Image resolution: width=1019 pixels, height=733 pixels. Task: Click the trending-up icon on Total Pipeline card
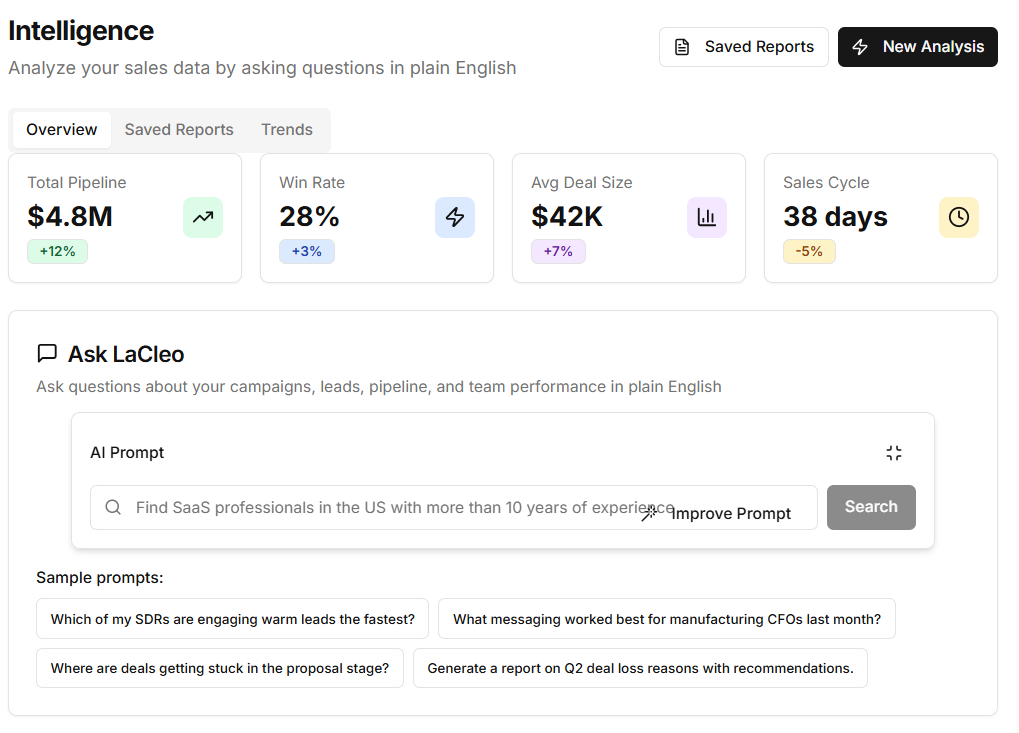click(x=203, y=217)
